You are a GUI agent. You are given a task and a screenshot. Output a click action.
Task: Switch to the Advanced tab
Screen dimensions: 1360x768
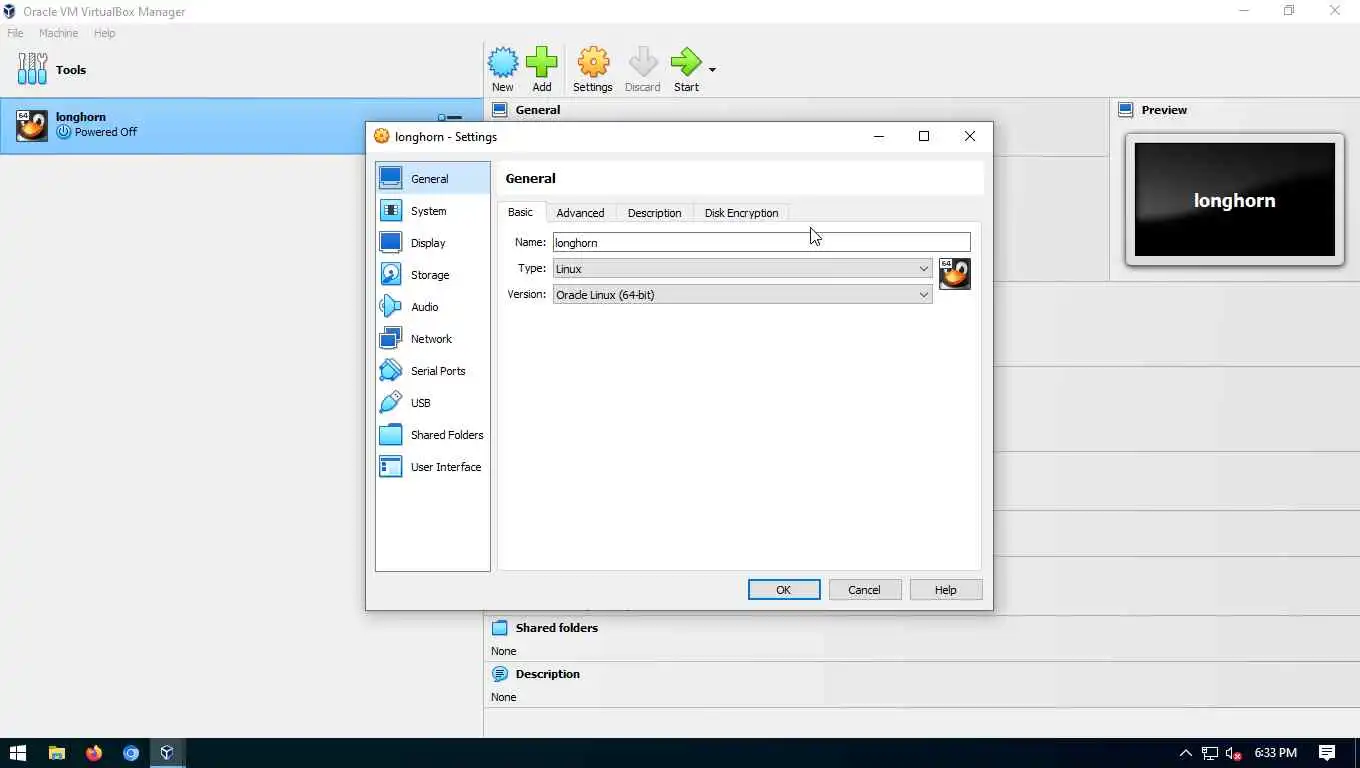pos(580,213)
